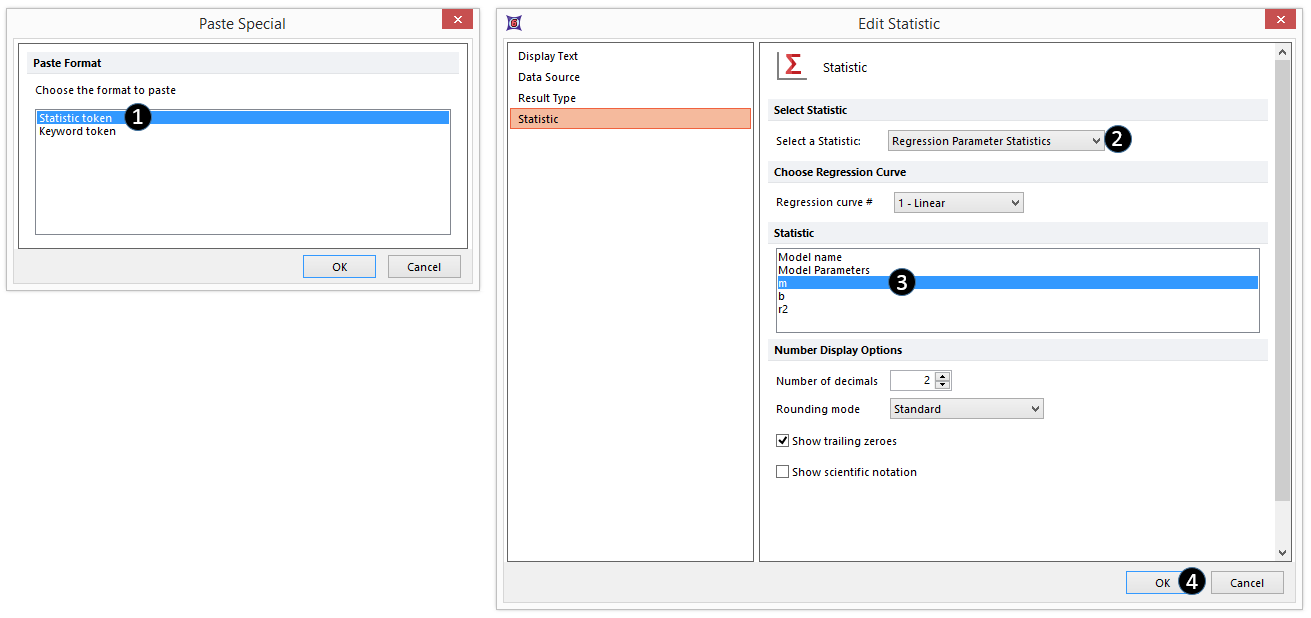Decrease number of decimals with down arrow
The image size is (1311, 618).
pyautogui.click(x=943, y=385)
